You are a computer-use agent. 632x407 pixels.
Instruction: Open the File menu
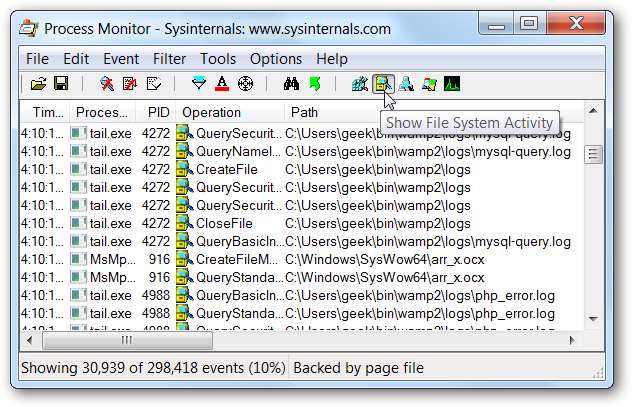click(37, 59)
